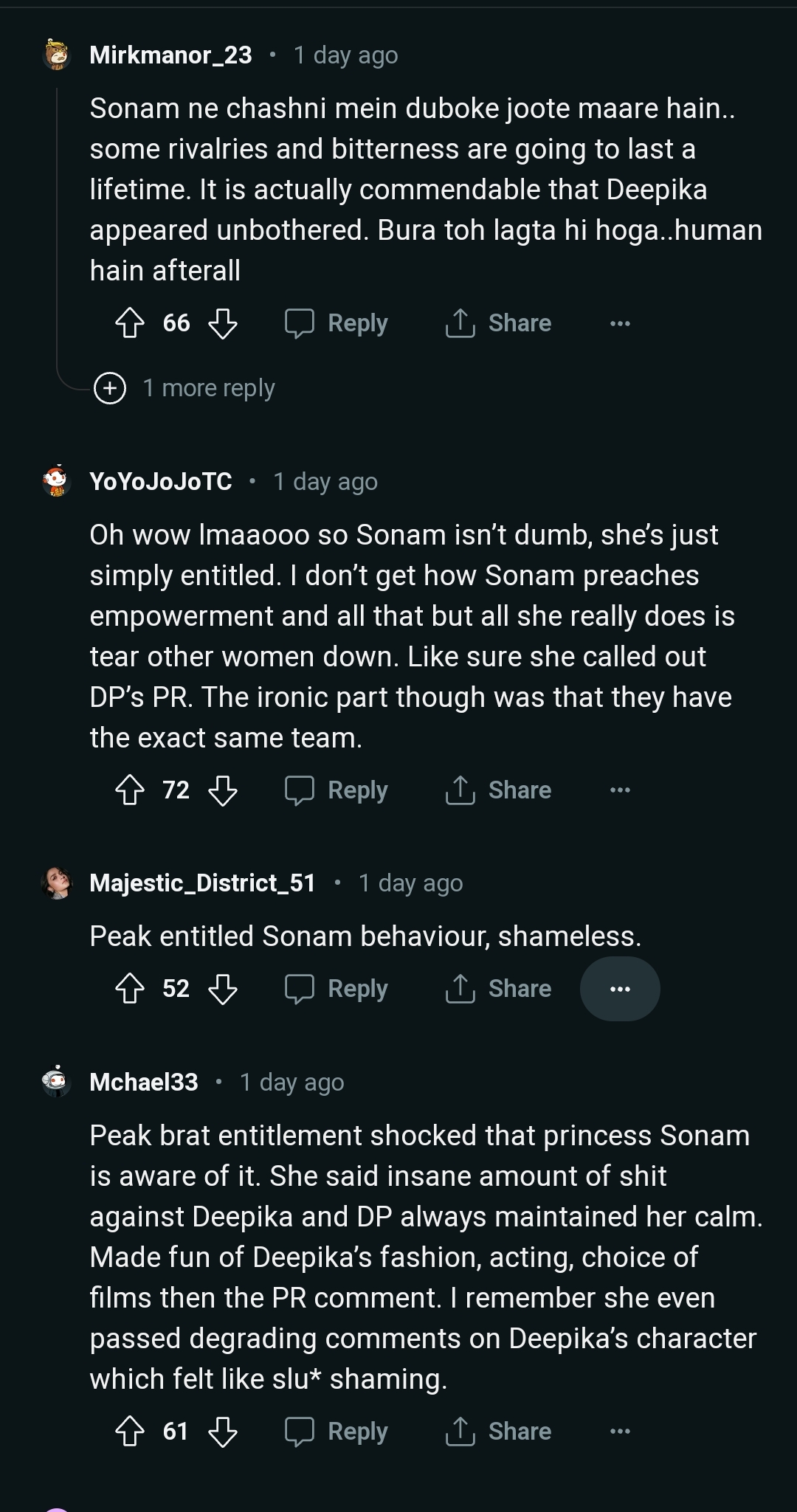The width and height of the screenshot is (797, 1512).
Task: Reply to YoYoJoJoTC's comment
Action: tap(337, 790)
